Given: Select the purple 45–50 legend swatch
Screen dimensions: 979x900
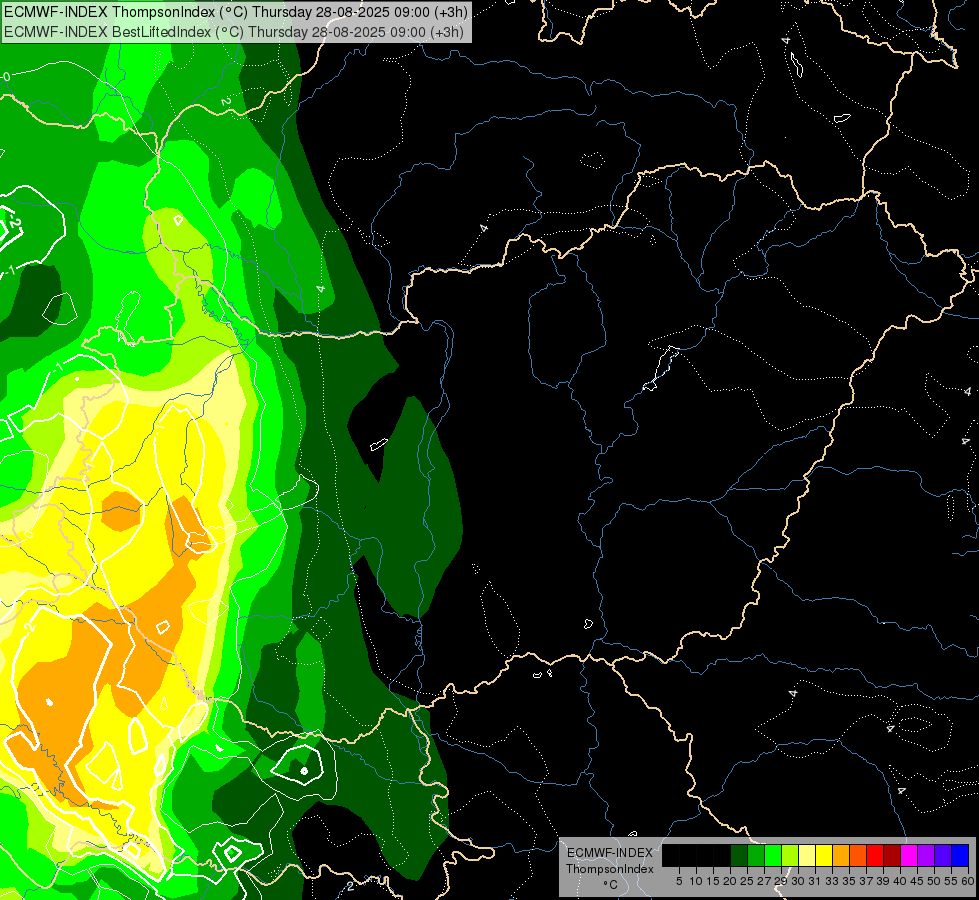Looking at the screenshot, I should 926,855.
